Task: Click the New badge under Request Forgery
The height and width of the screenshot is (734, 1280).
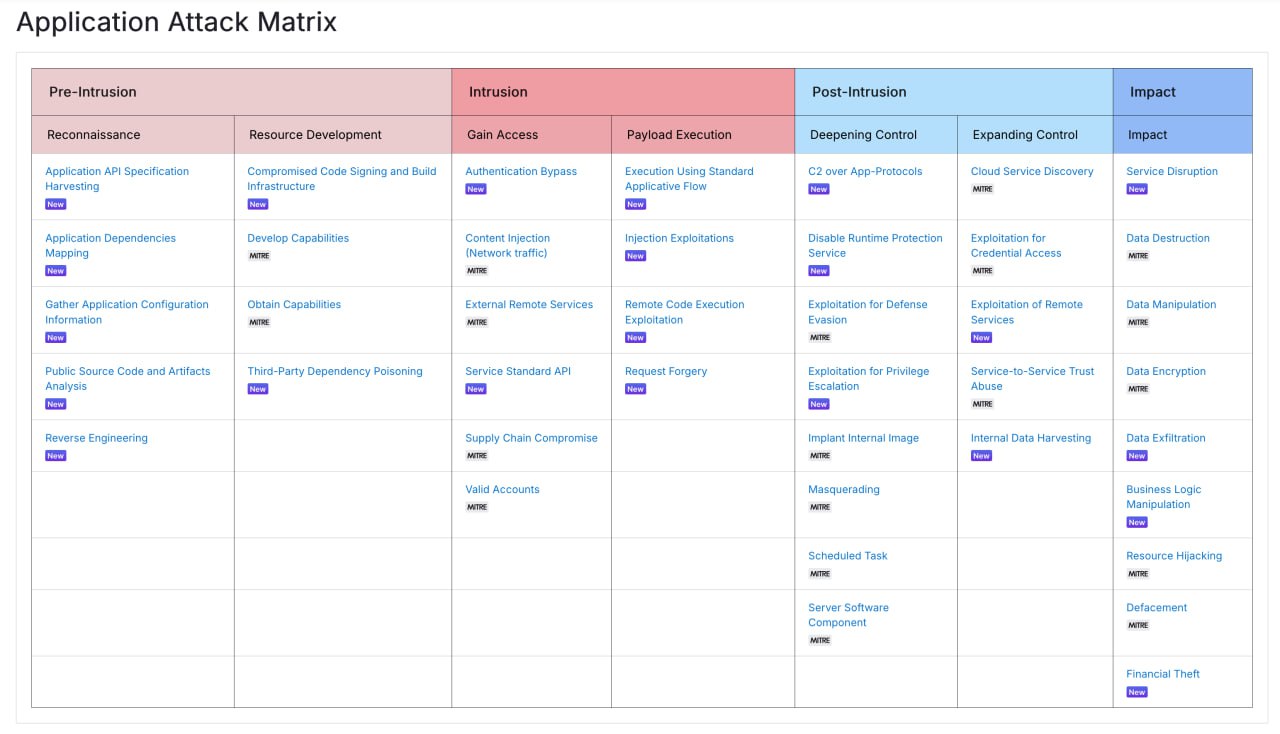Action: click(635, 389)
